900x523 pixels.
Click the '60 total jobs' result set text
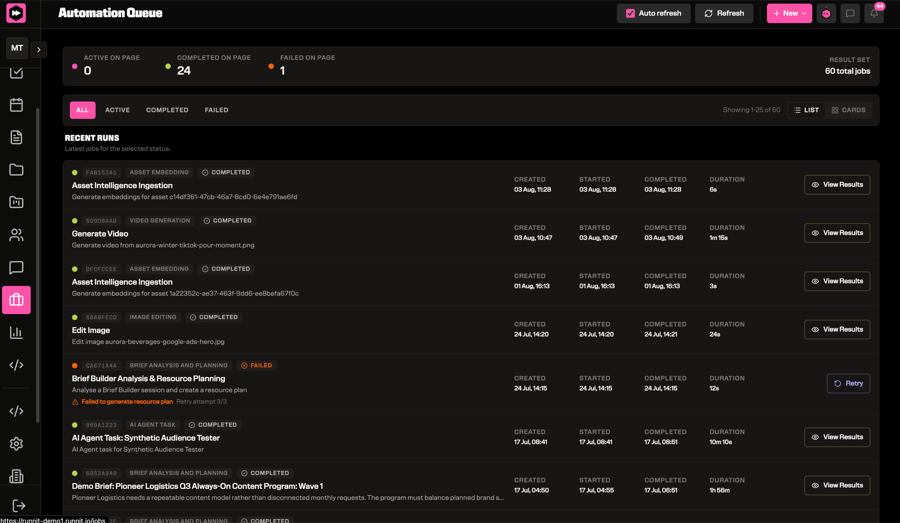(x=847, y=71)
